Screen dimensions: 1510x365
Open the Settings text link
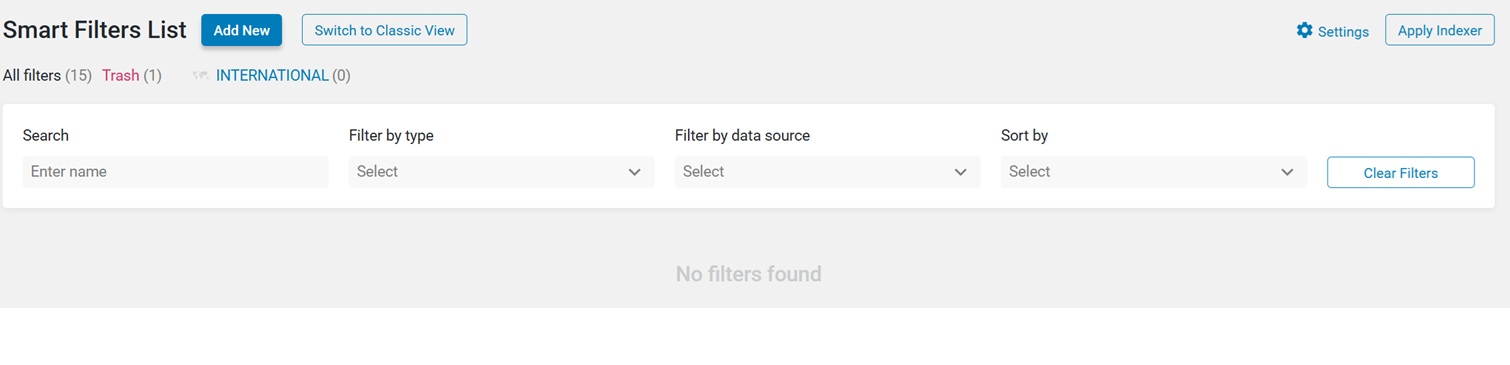pyautogui.click(x=1343, y=31)
